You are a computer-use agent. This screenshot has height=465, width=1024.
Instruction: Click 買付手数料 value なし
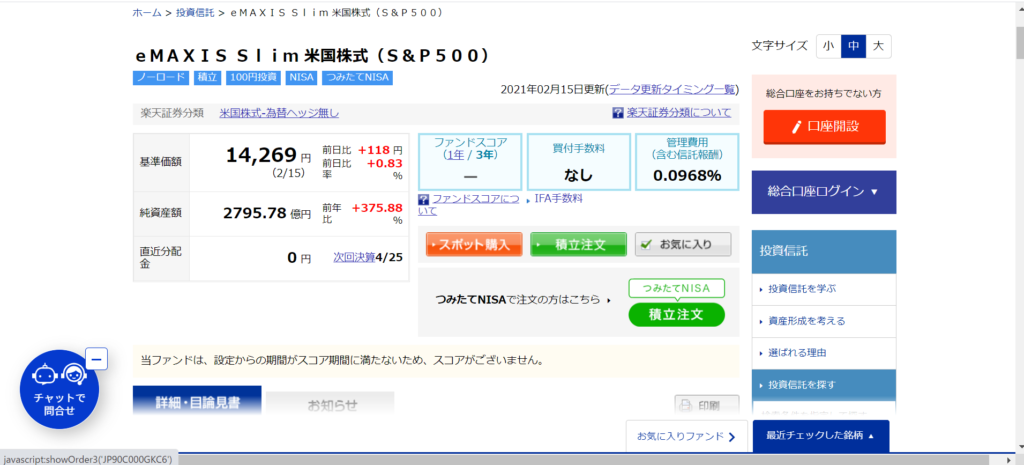(579, 176)
